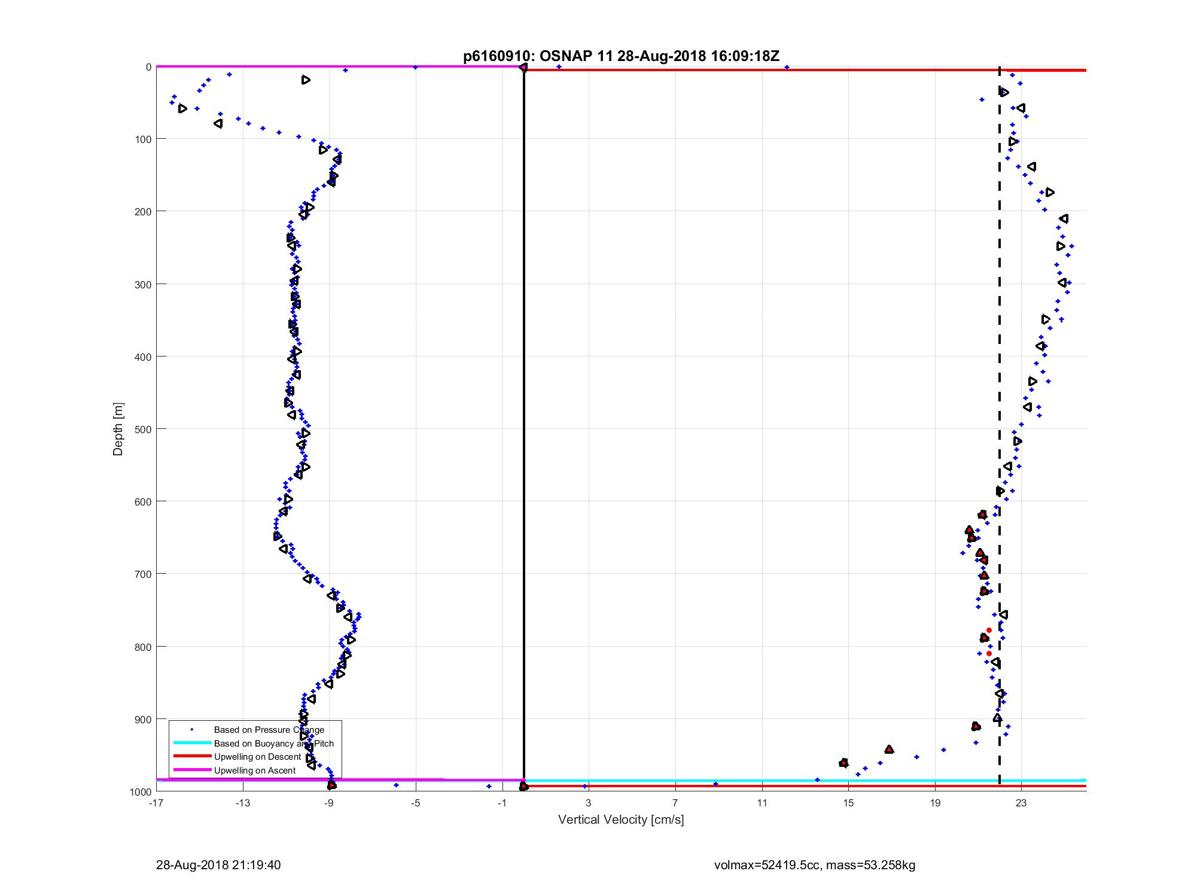The height and width of the screenshot is (889, 1200).
Task: Click x-axis tick label 11
Action: [762, 802]
